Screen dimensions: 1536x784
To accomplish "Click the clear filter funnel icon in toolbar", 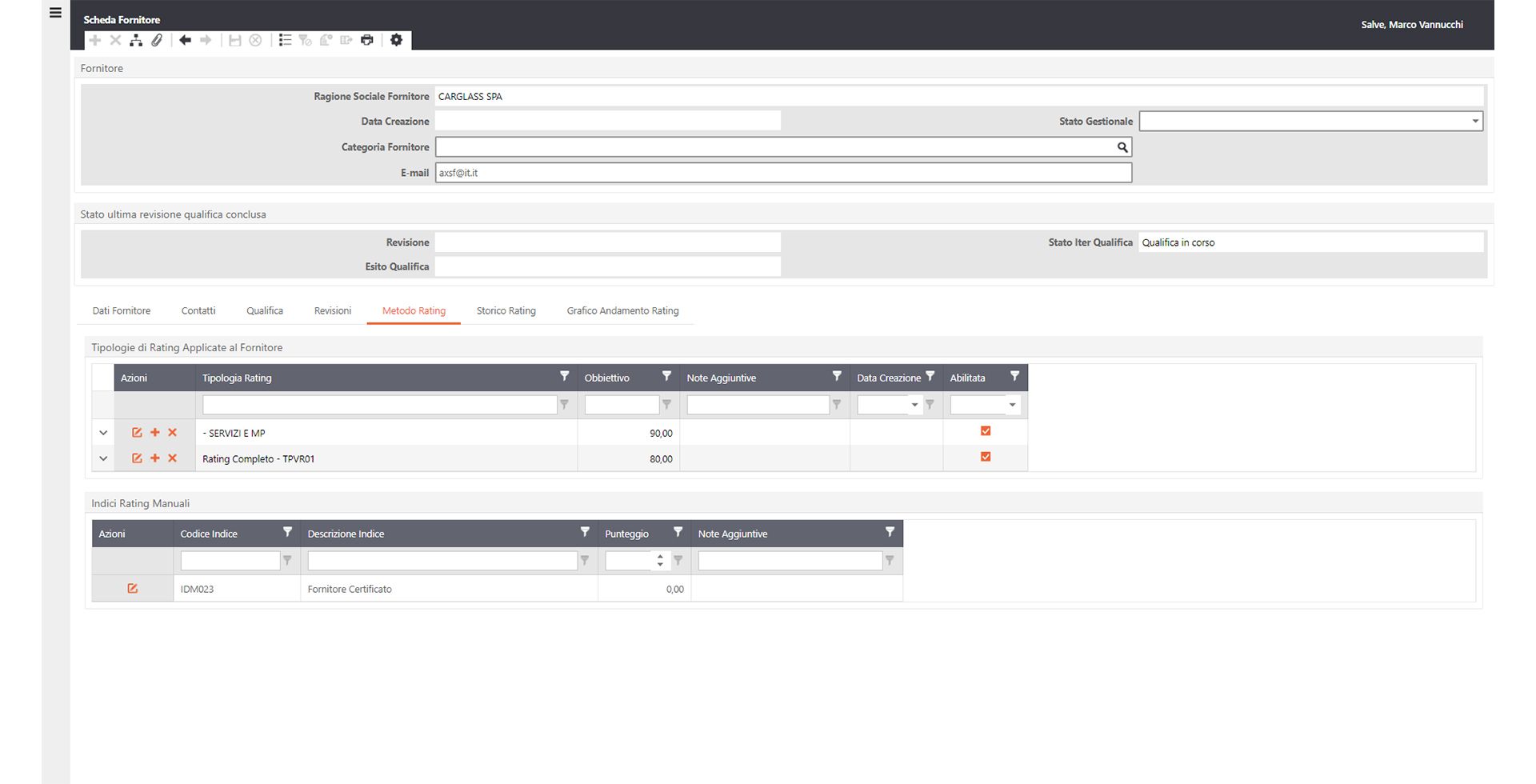I will [x=305, y=40].
